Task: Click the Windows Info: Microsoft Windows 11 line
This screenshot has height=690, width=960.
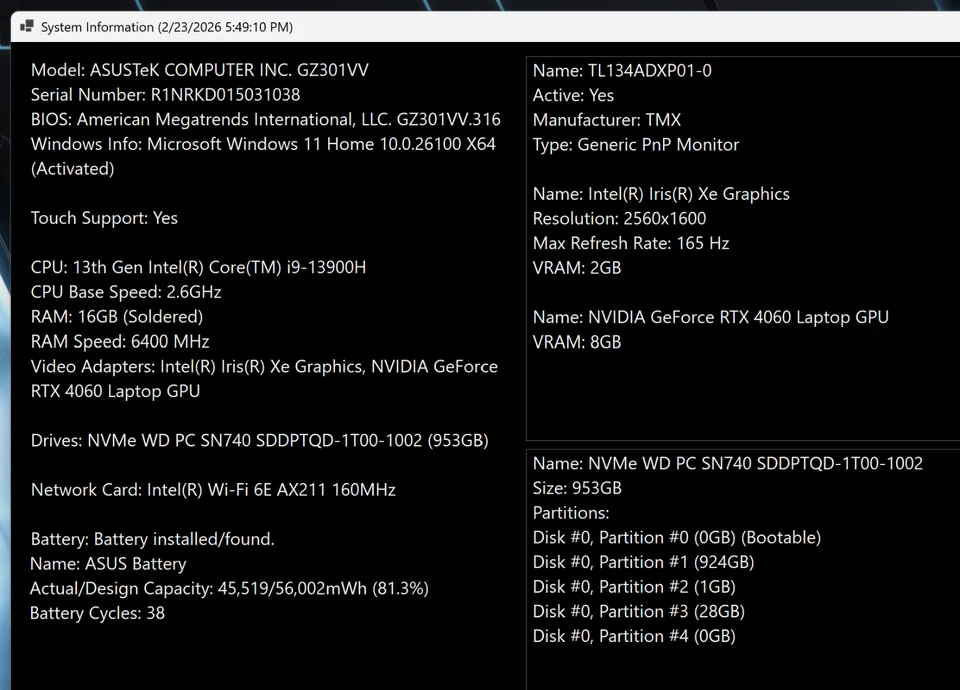Action: tap(263, 144)
